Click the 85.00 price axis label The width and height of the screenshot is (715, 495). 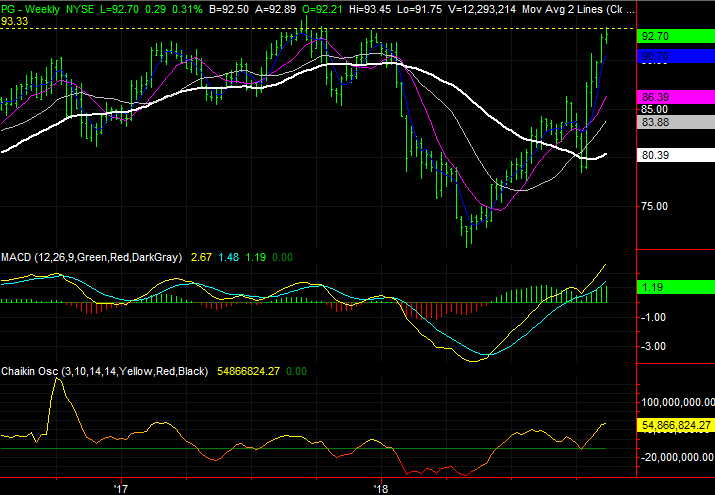click(654, 109)
